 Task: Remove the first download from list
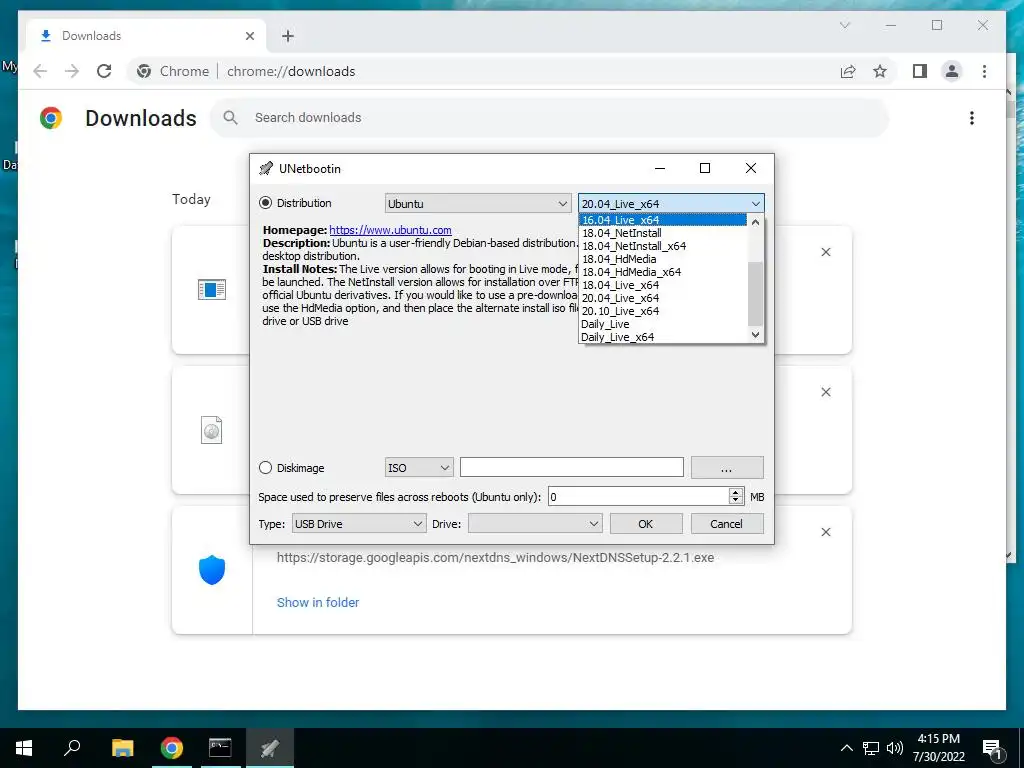(x=826, y=252)
